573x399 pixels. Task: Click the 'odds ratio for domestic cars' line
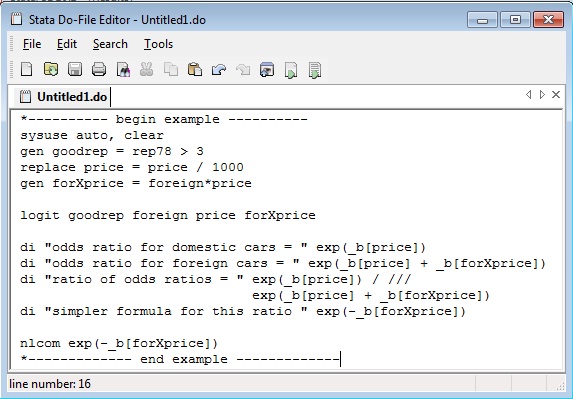[x=223, y=247]
